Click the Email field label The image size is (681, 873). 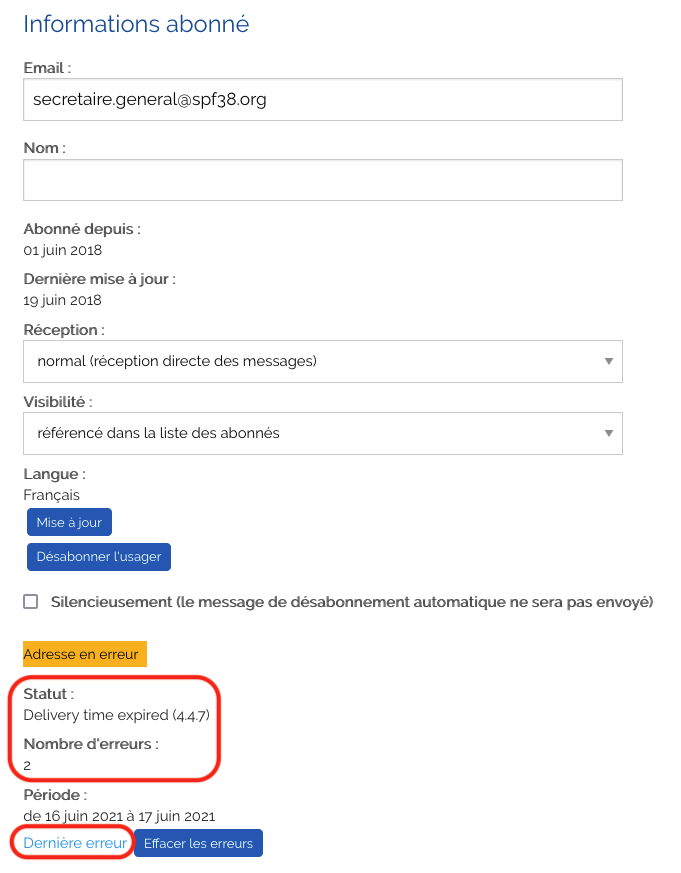47,68
